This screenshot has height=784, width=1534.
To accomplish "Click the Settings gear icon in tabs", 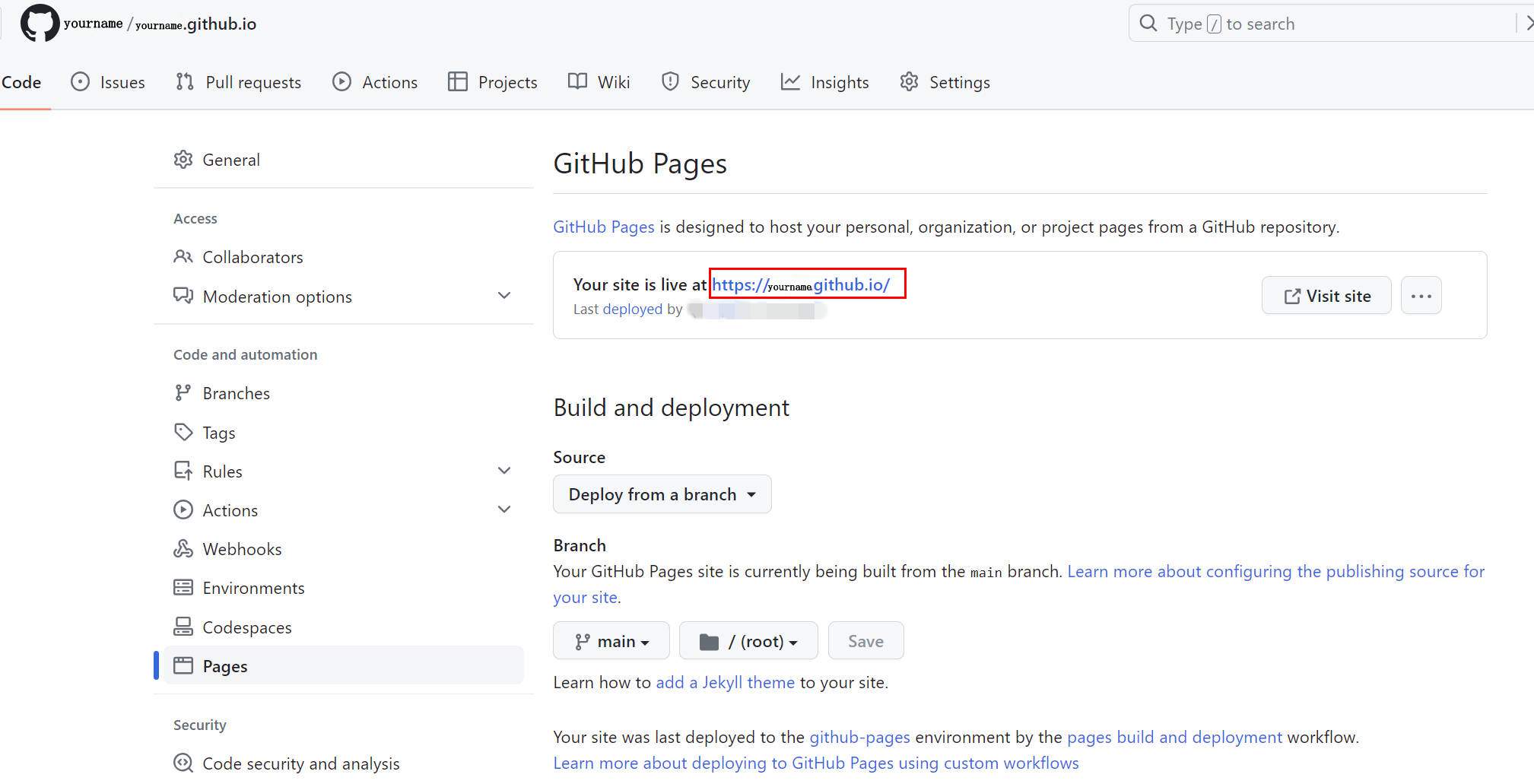I will 909,81.
